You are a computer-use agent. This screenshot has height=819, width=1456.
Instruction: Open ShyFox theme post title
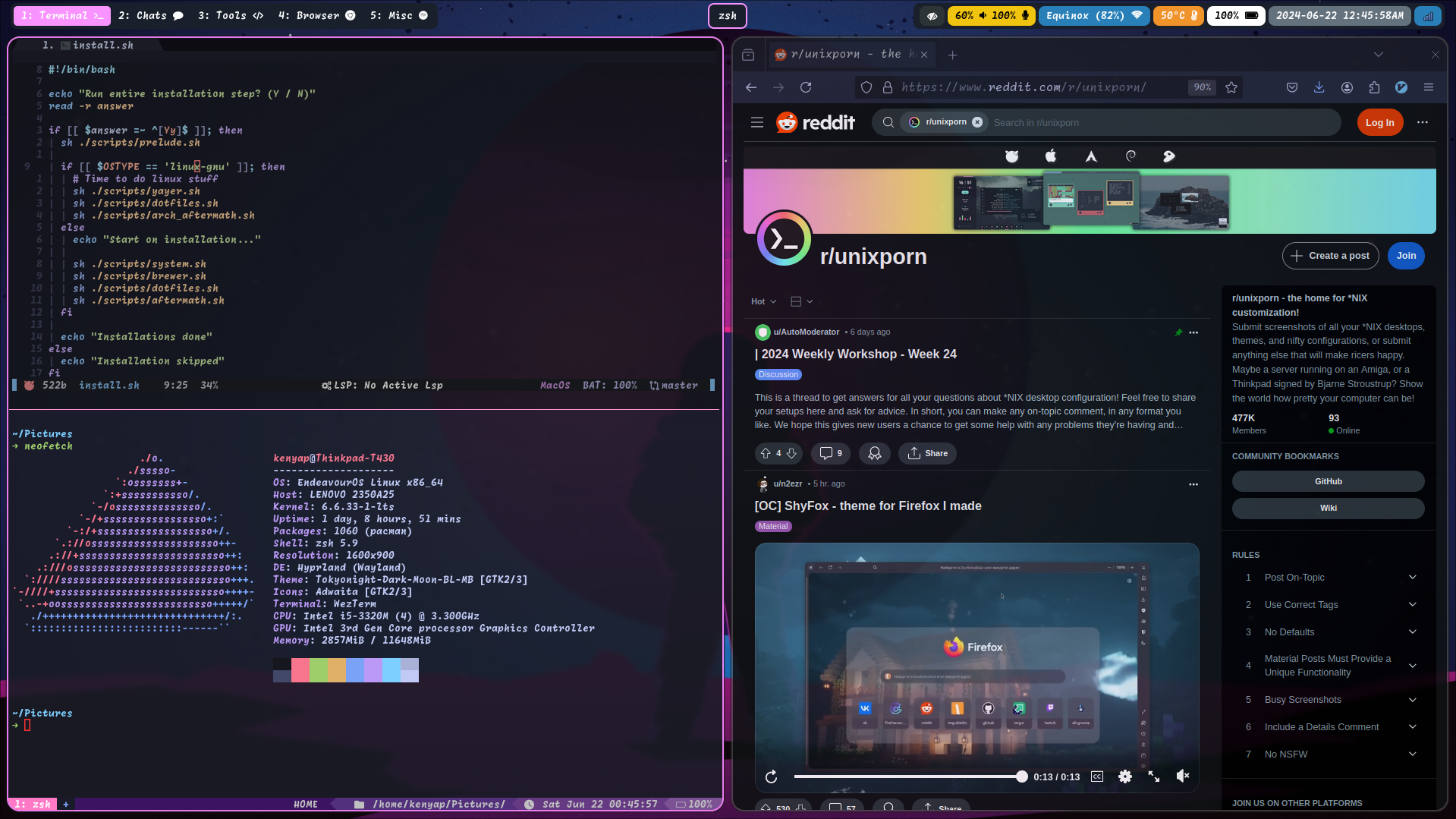point(868,506)
